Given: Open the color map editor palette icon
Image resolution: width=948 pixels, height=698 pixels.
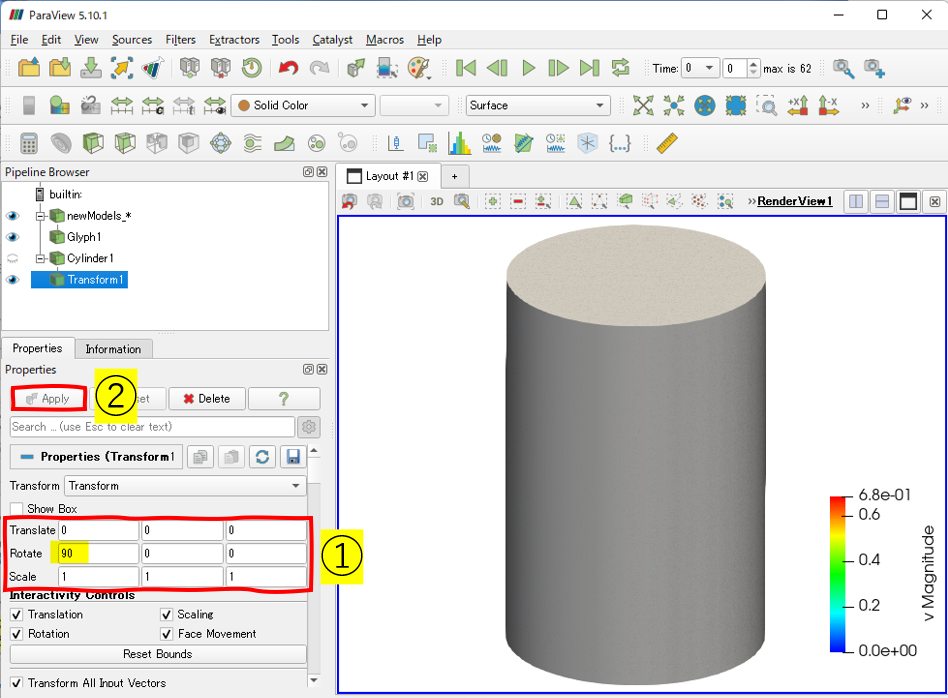Looking at the screenshot, I should pyautogui.click(x=418, y=68).
